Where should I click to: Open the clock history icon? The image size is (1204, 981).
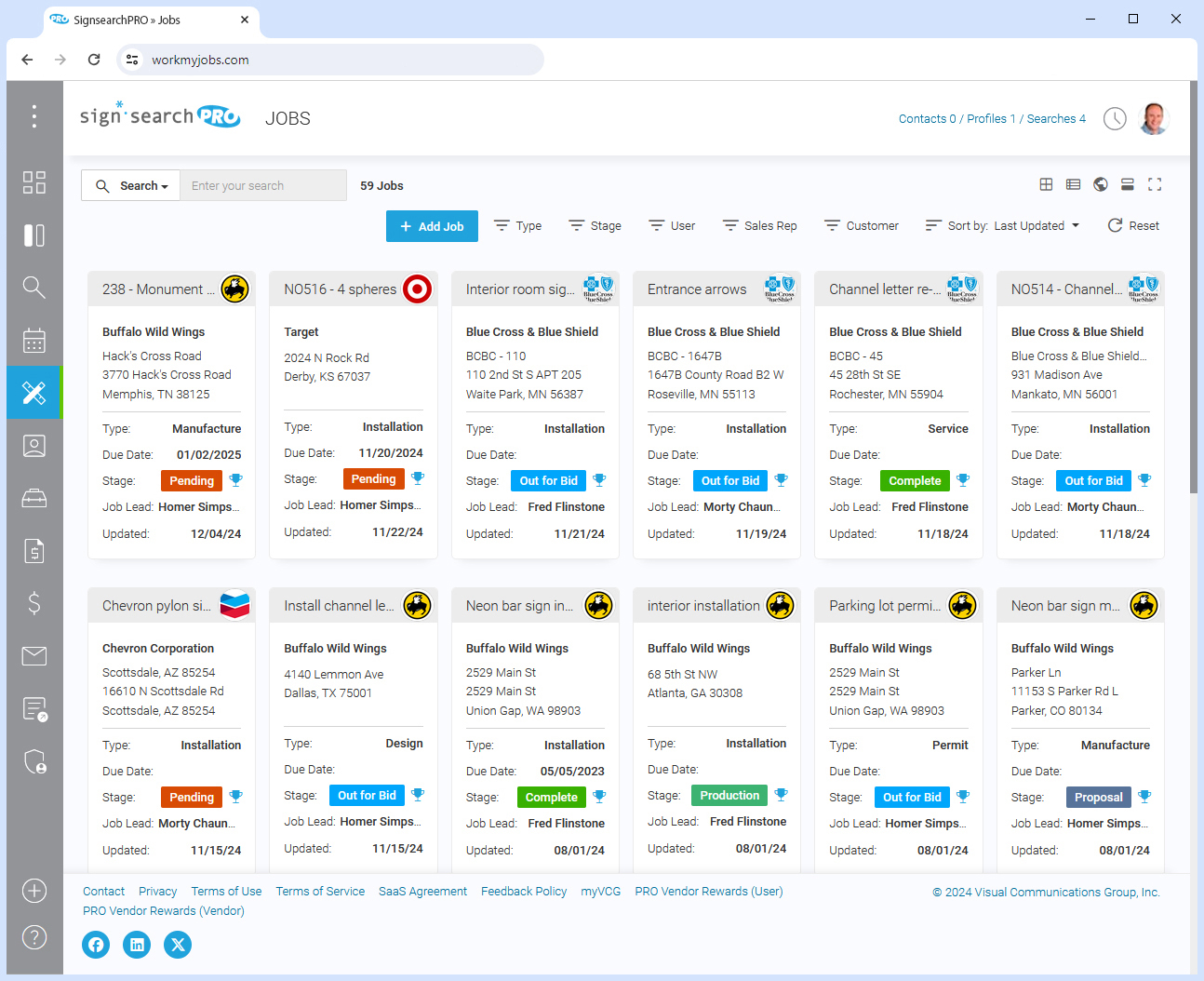[1115, 118]
